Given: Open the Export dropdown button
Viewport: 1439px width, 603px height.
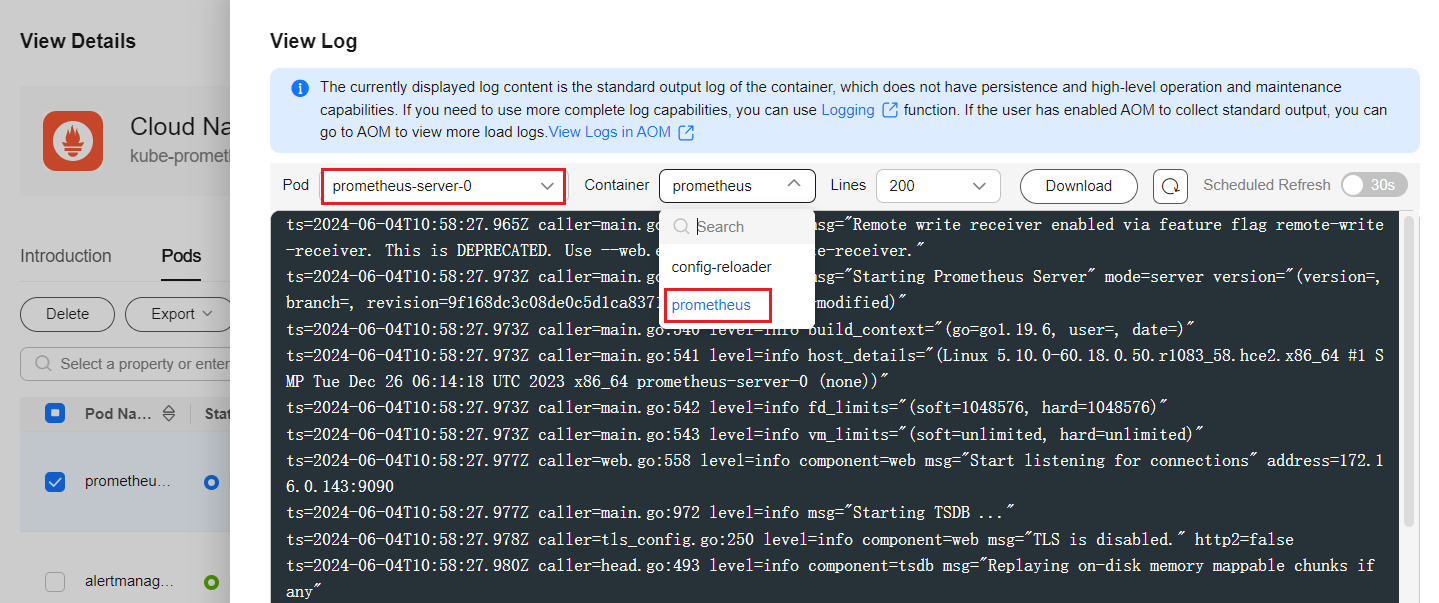Looking at the screenshot, I should click(x=178, y=314).
